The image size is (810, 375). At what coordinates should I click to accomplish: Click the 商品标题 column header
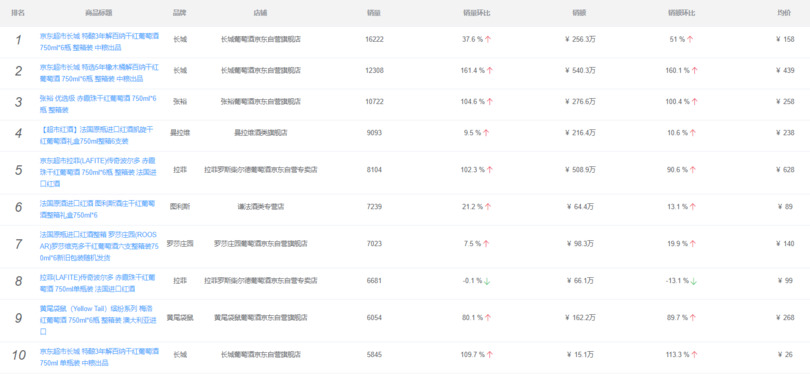[99, 12]
